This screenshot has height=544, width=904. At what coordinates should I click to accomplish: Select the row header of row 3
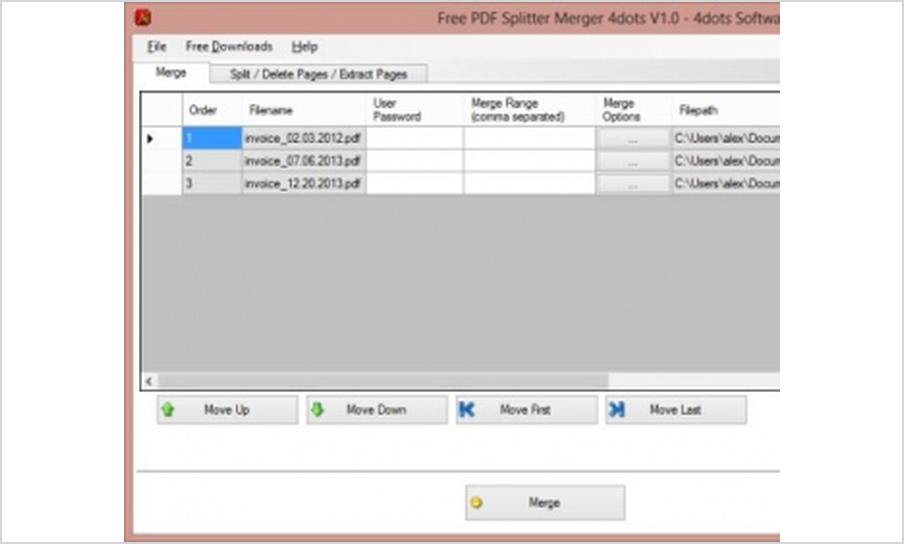(x=162, y=183)
